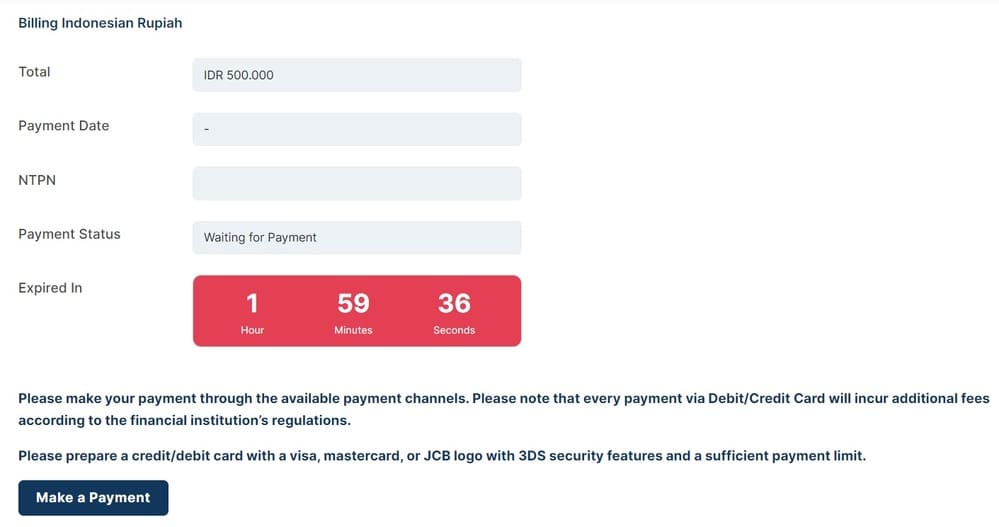Click the notice about 3DS security card requirements
The height and width of the screenshot is (527, 999).
pyautogui.click(x=441, y=456)
